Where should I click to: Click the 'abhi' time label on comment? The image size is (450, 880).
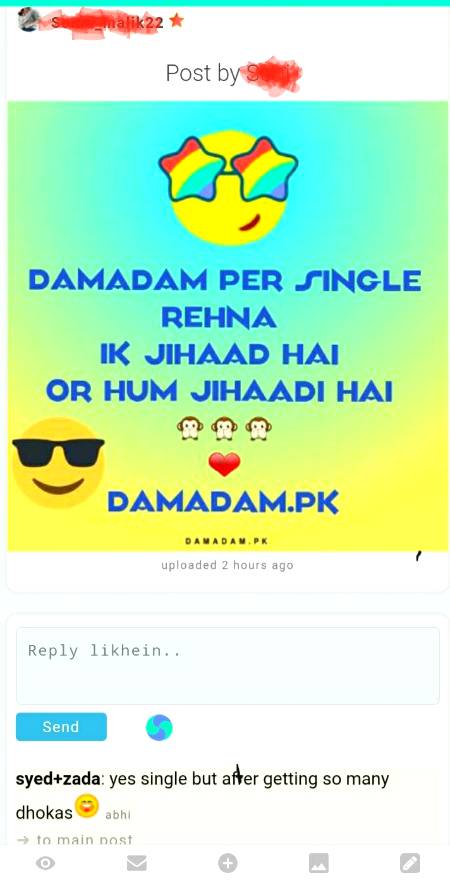pyautogui.click(x=118, y=814)
